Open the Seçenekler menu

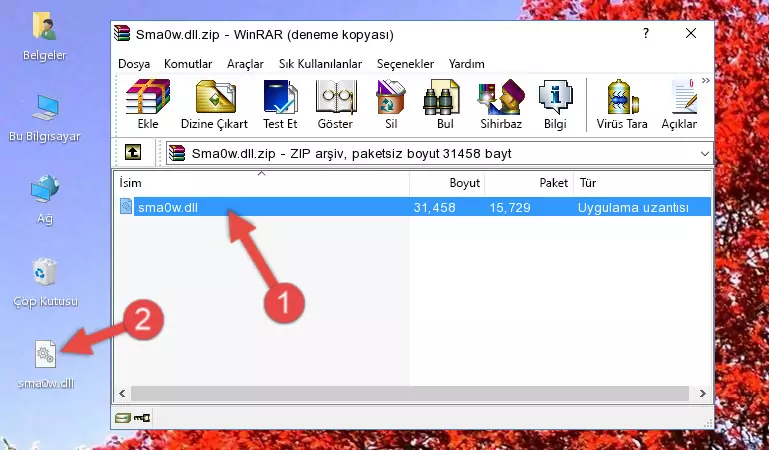[x=405, y=64]
